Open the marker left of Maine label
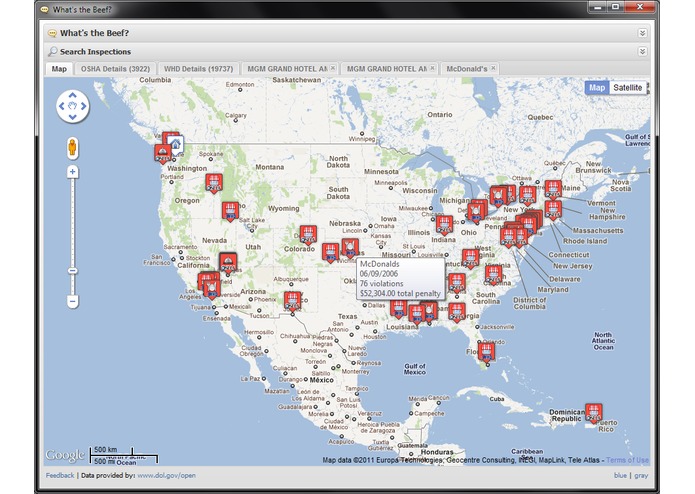The image size is (695, 494). (553, 190)
